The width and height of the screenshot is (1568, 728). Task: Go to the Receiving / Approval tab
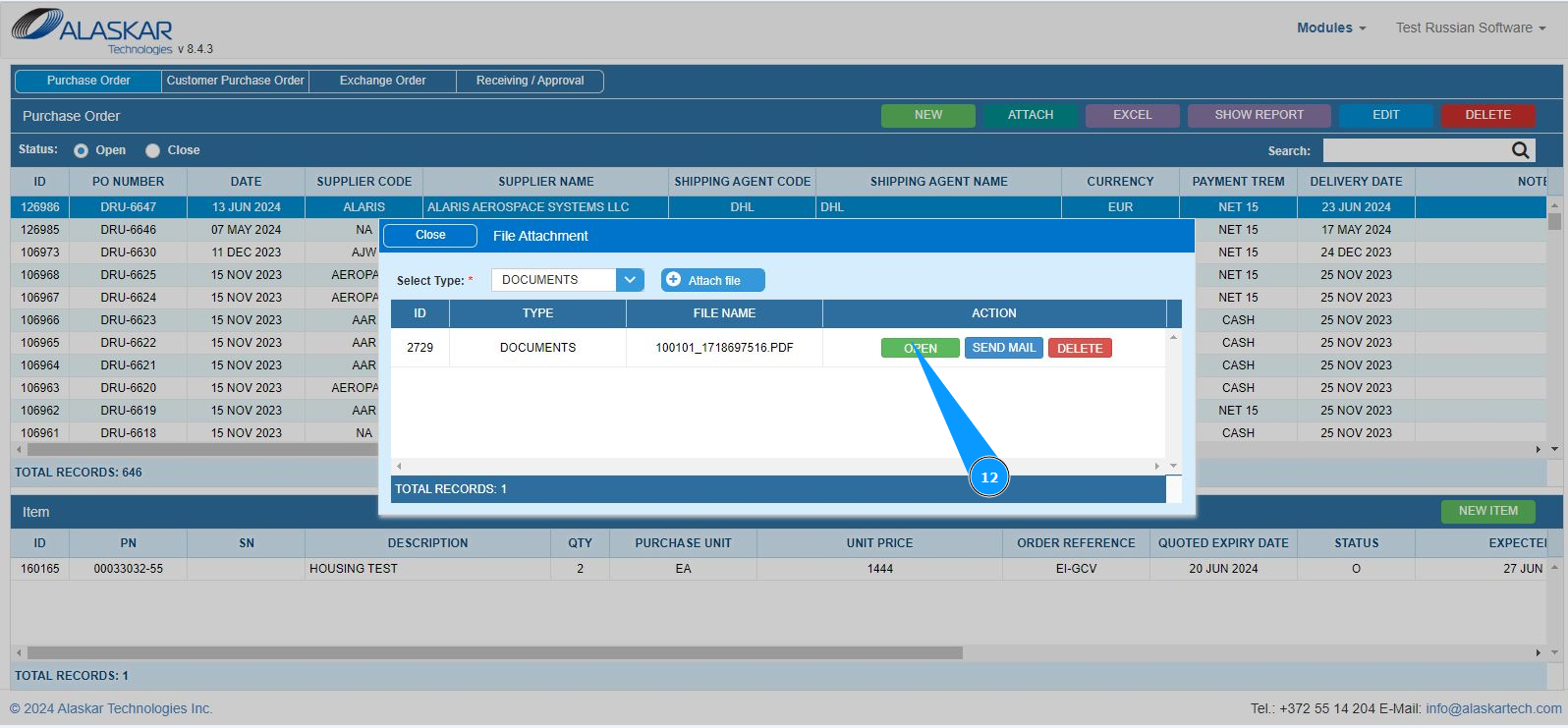point(530,81)
